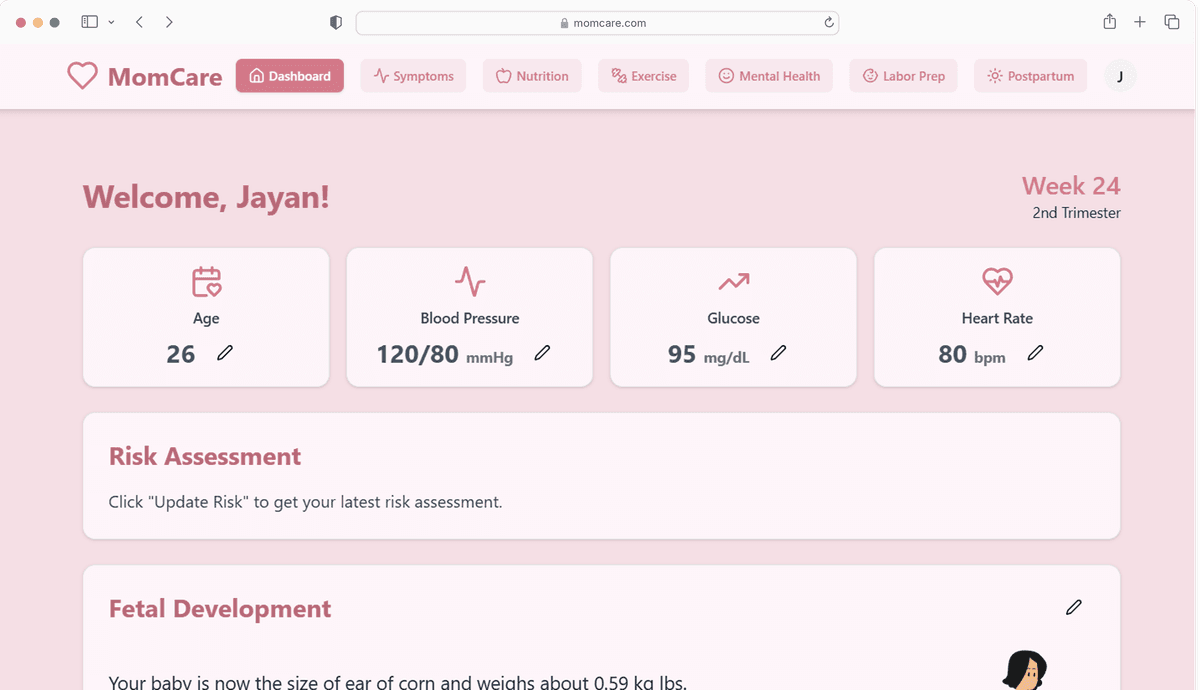Click the Age calendar-heart icon
1200x690 pixels.
coord(206,282)
